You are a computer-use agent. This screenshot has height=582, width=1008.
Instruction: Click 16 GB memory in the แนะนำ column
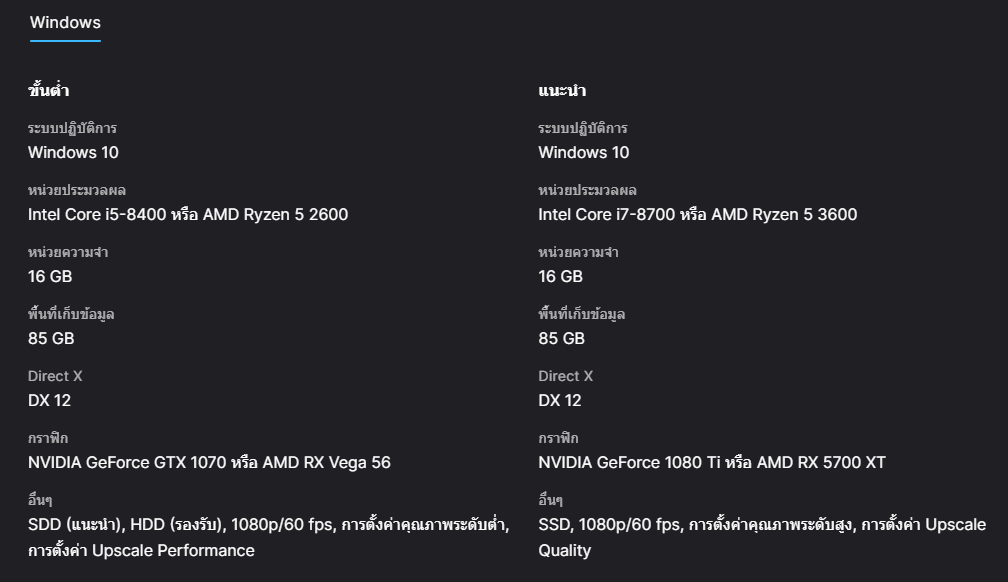[x=560, y=276]
